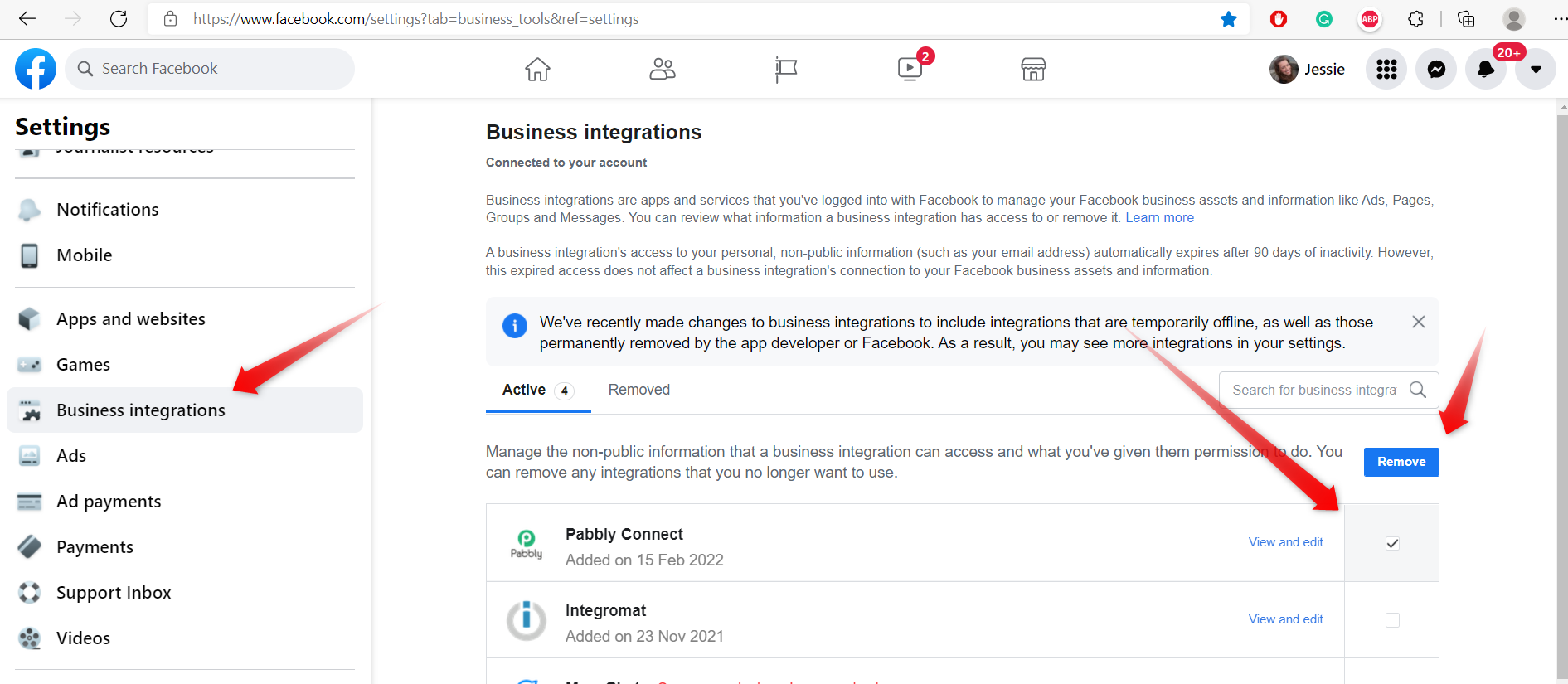Click the Search for business integrations field
The height and width of the screenshot is (684, 1568).
pos(1314,390)
